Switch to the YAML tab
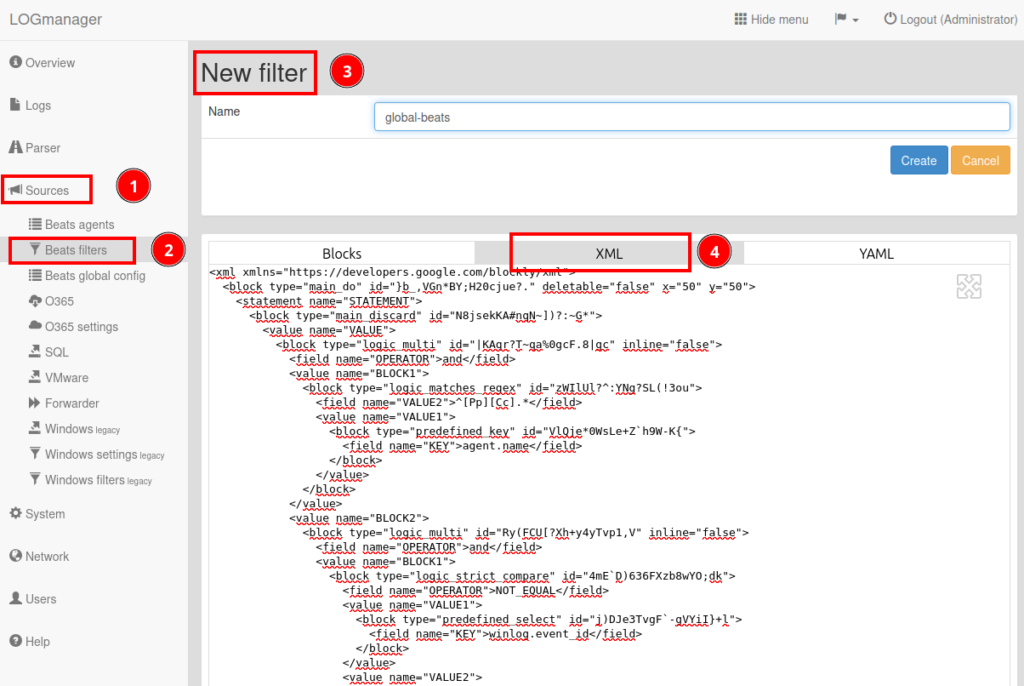 pyautogui.click(x=876, y=253)
